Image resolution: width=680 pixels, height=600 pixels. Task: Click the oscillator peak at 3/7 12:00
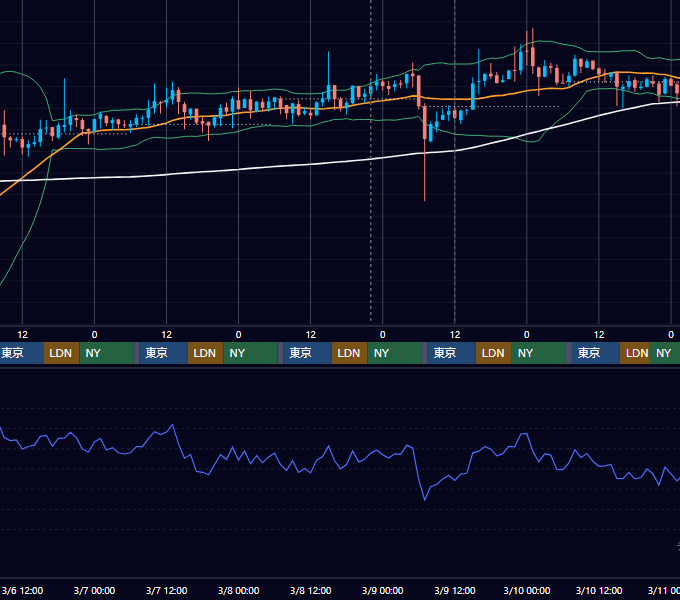[x=173, y=425]
